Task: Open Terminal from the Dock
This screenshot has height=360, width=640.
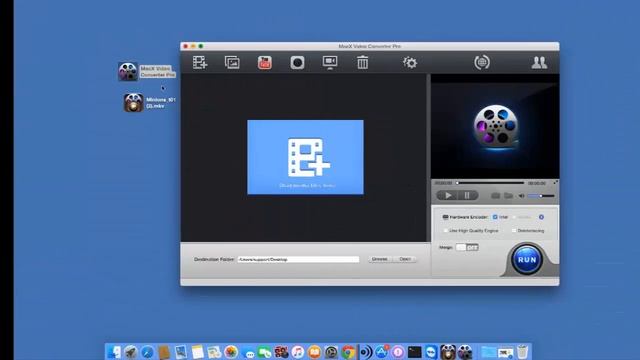Action: point(414,352)
